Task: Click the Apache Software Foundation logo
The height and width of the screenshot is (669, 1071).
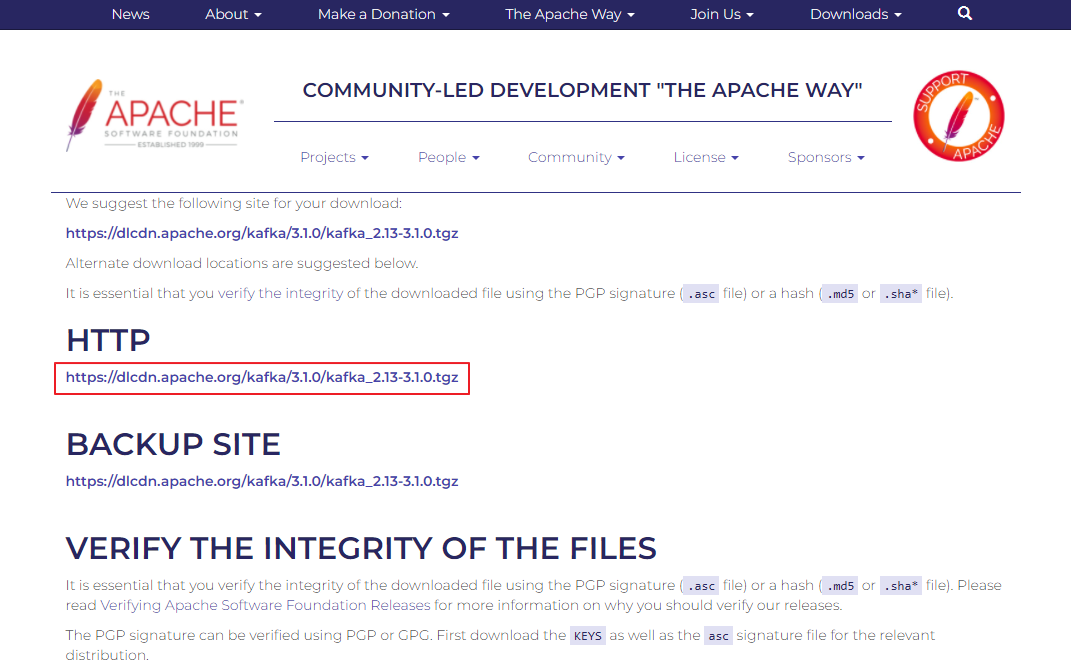Action: 154,115
